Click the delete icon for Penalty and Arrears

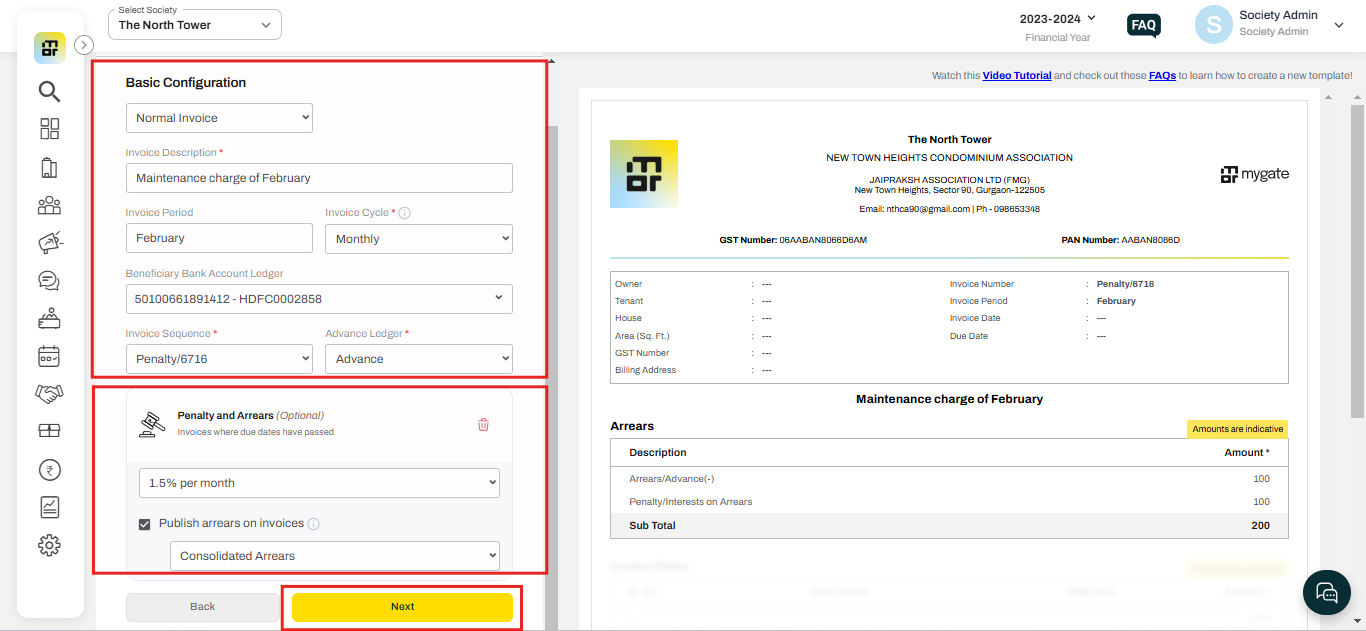[483, 424]
